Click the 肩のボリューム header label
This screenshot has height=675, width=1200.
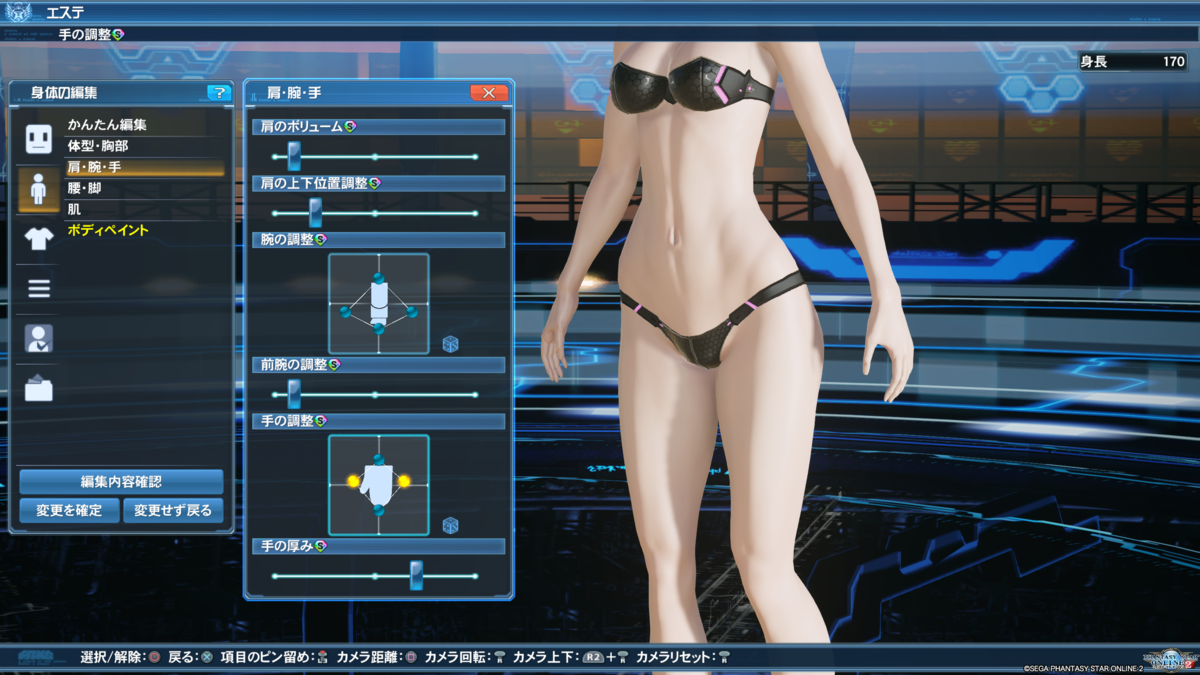[x=301, y=127]
